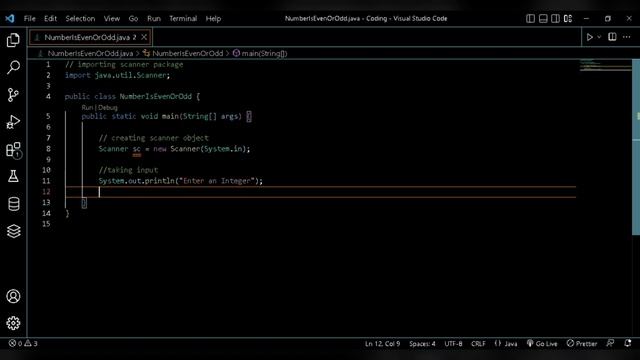Screen dimensions: 640x360
Task: Open the File menu
Action: pyautogui.click(x=29, y=18)
